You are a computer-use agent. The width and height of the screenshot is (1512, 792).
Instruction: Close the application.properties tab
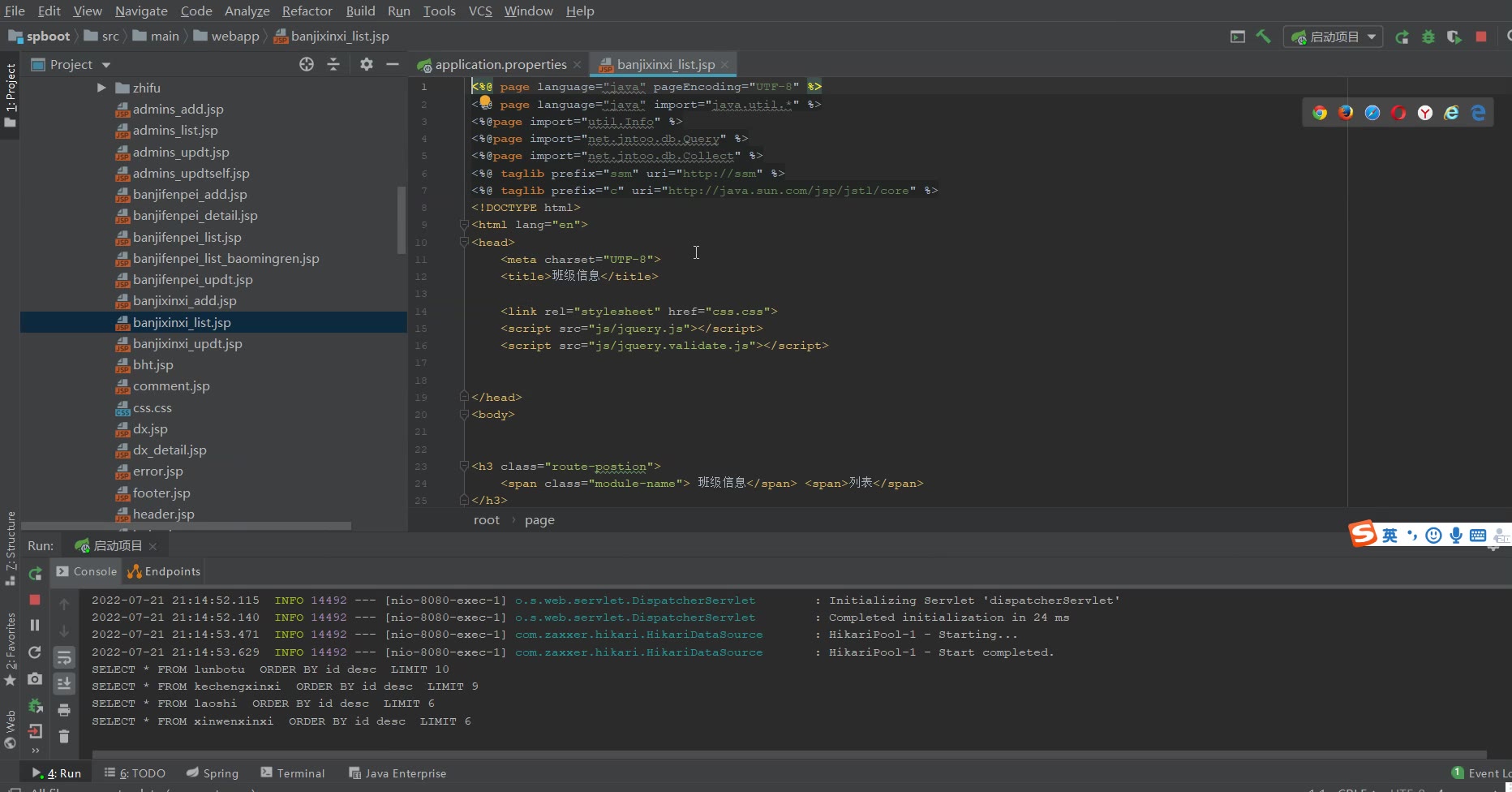577,65
